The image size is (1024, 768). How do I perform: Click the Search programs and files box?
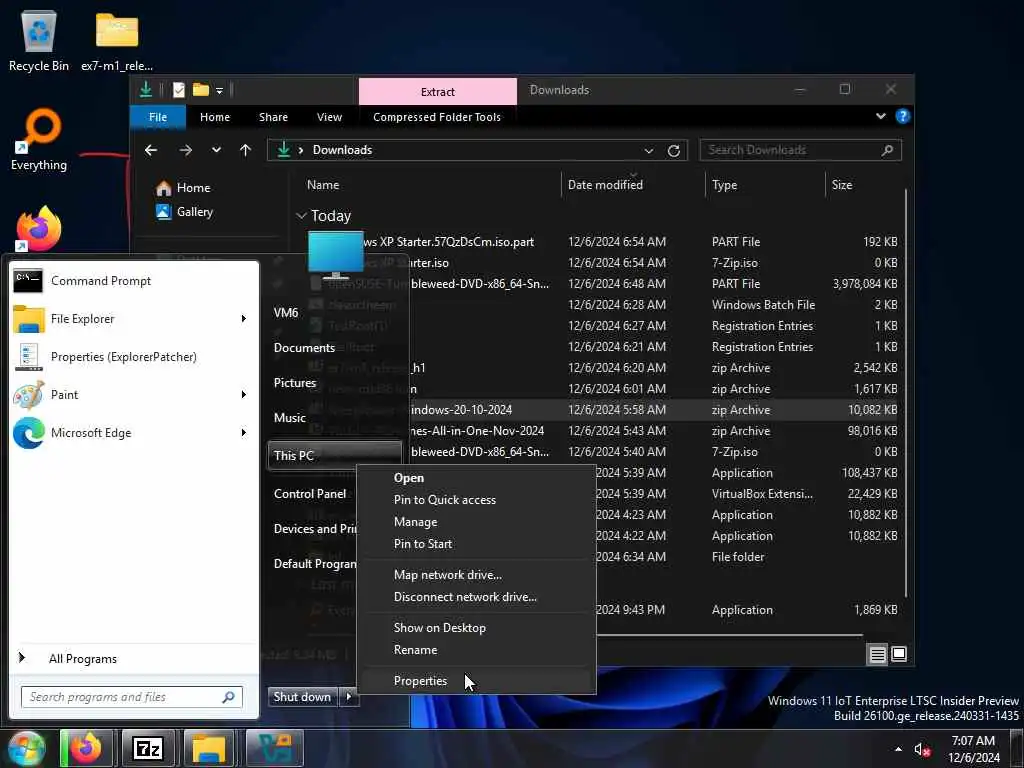[131, 697]
